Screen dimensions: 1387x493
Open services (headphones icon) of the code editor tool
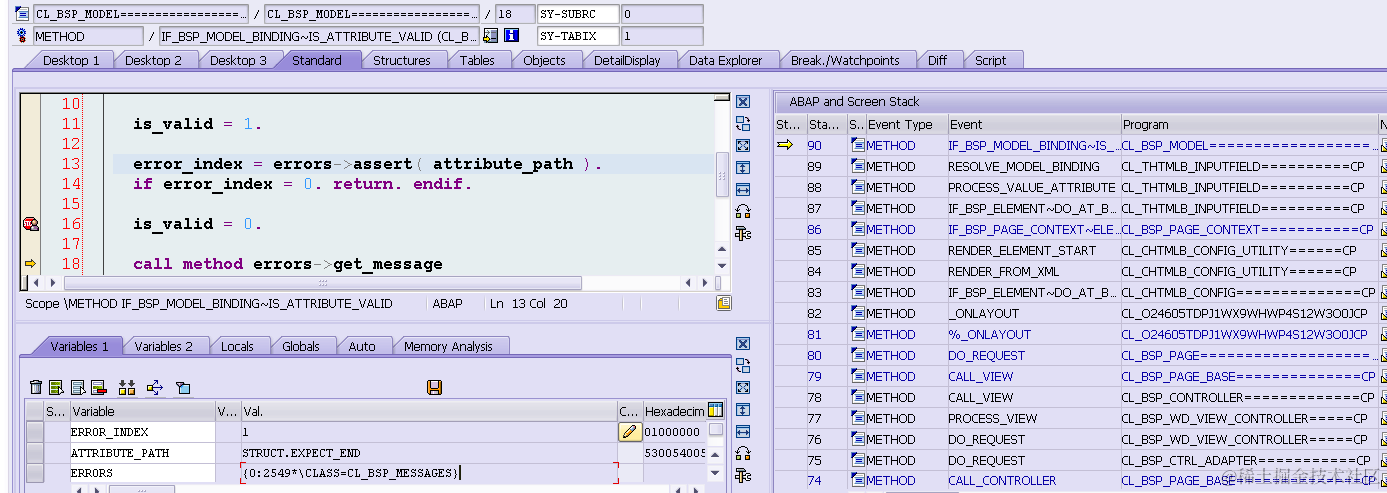(x=743, y=211)
